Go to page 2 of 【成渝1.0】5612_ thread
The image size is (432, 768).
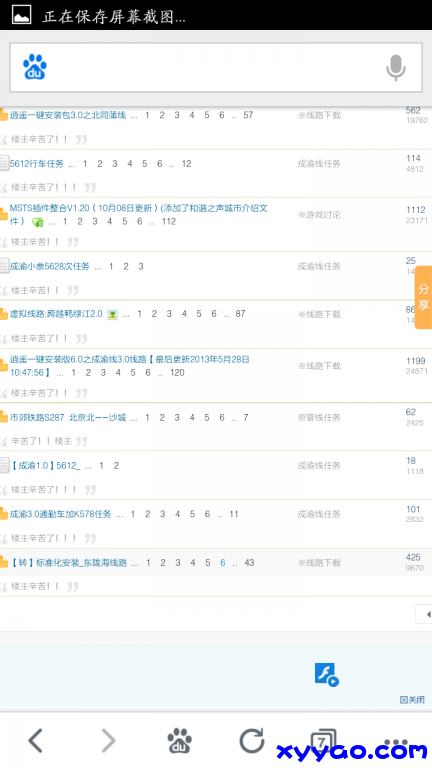[116, 465]
